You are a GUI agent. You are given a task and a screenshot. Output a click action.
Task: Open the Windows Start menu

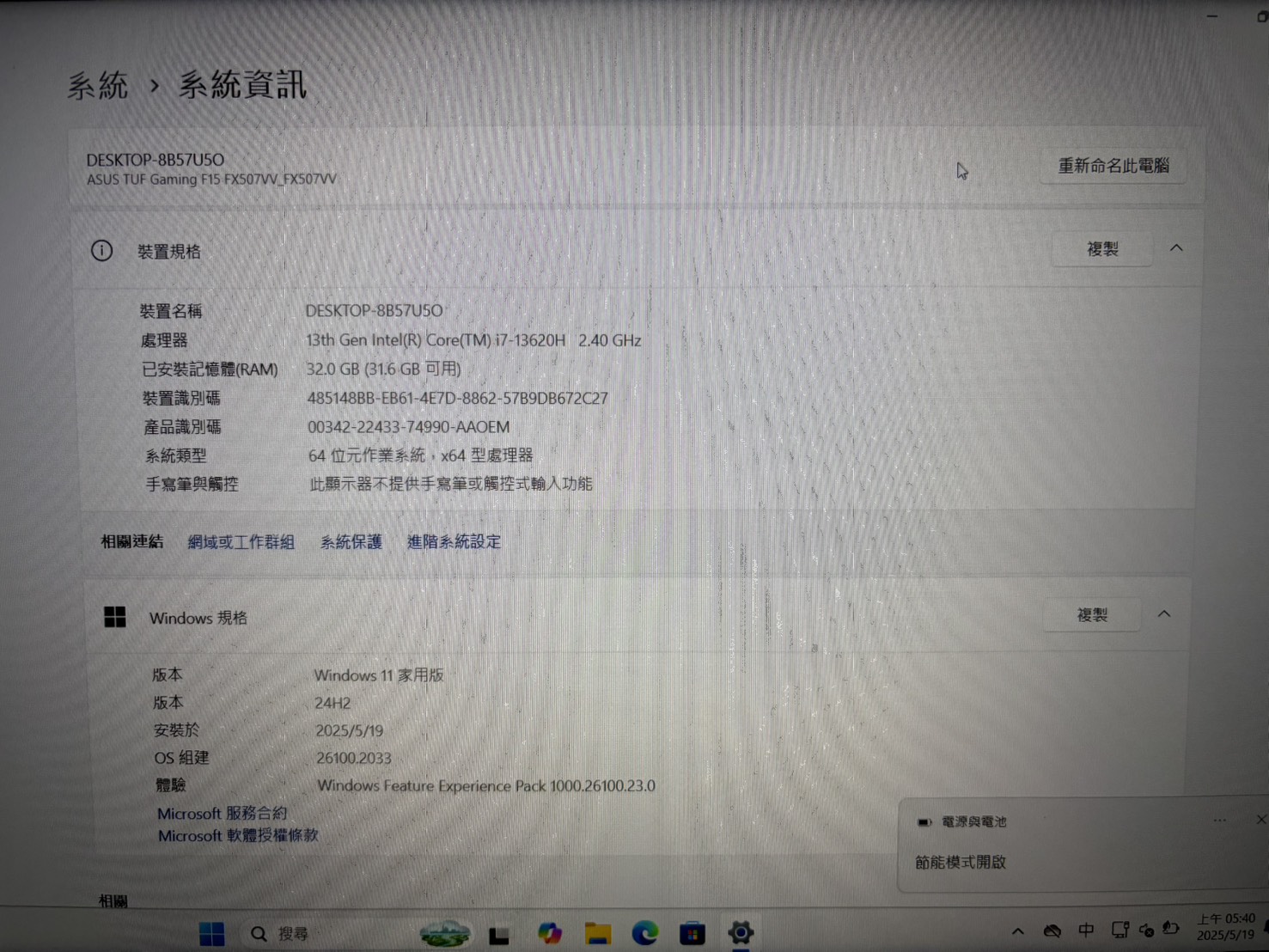click(x=211, y=934)
